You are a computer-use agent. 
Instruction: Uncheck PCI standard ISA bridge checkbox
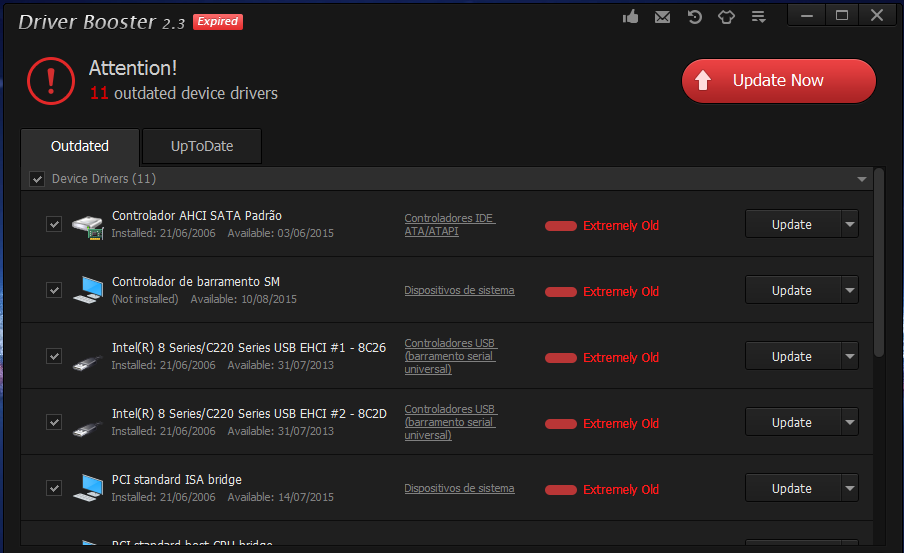click(54, 488)
